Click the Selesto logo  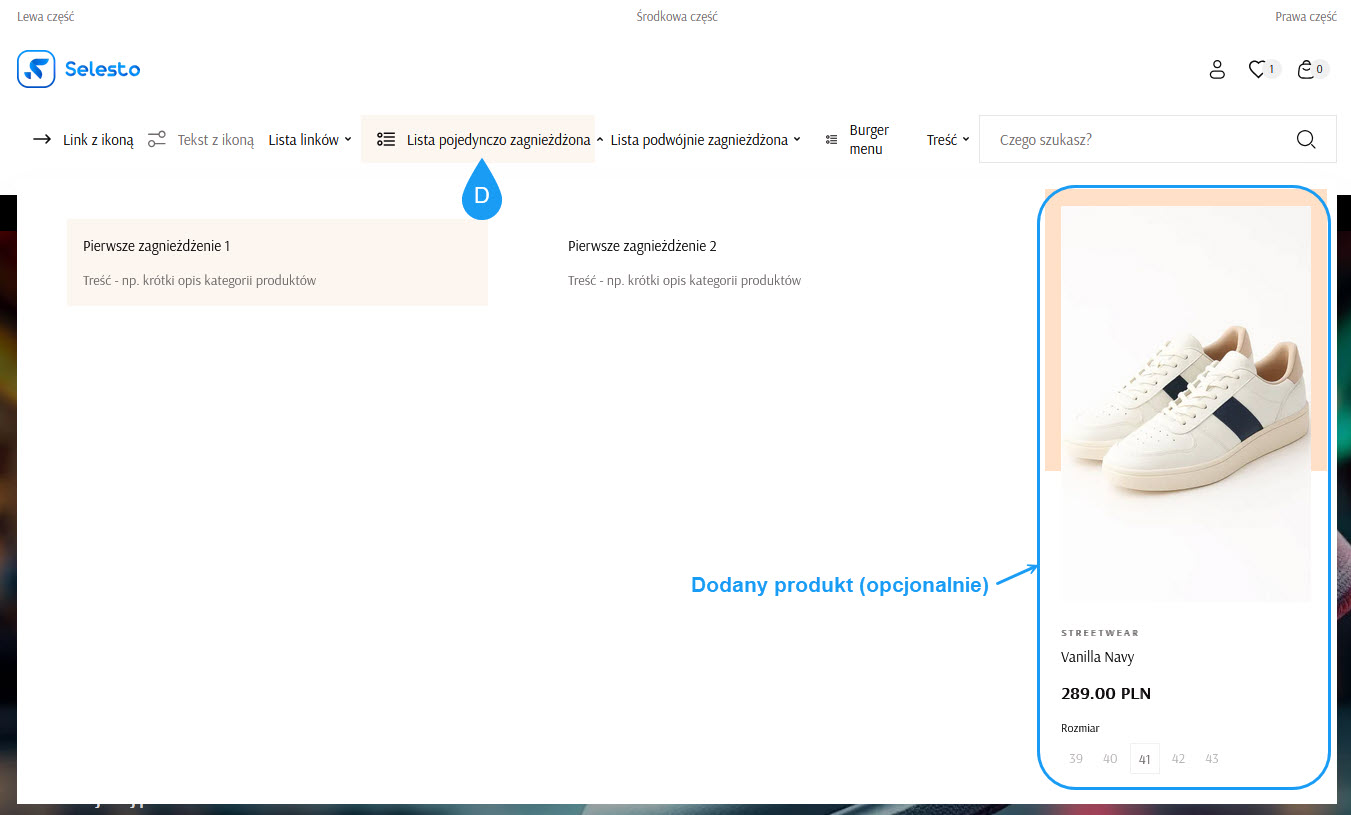click(78, 69)
